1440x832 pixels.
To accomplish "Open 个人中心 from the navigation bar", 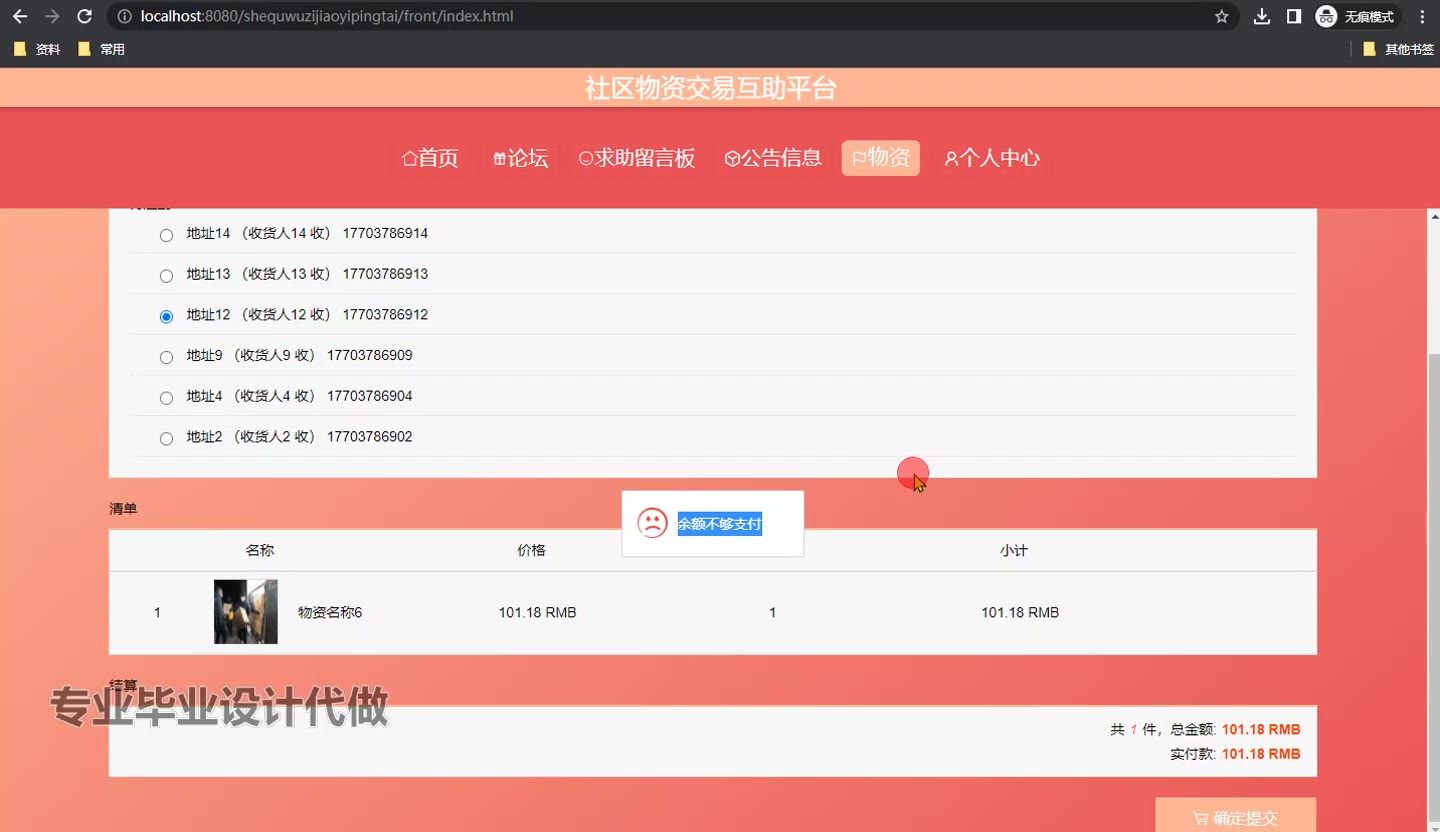I will pos(992,158).
